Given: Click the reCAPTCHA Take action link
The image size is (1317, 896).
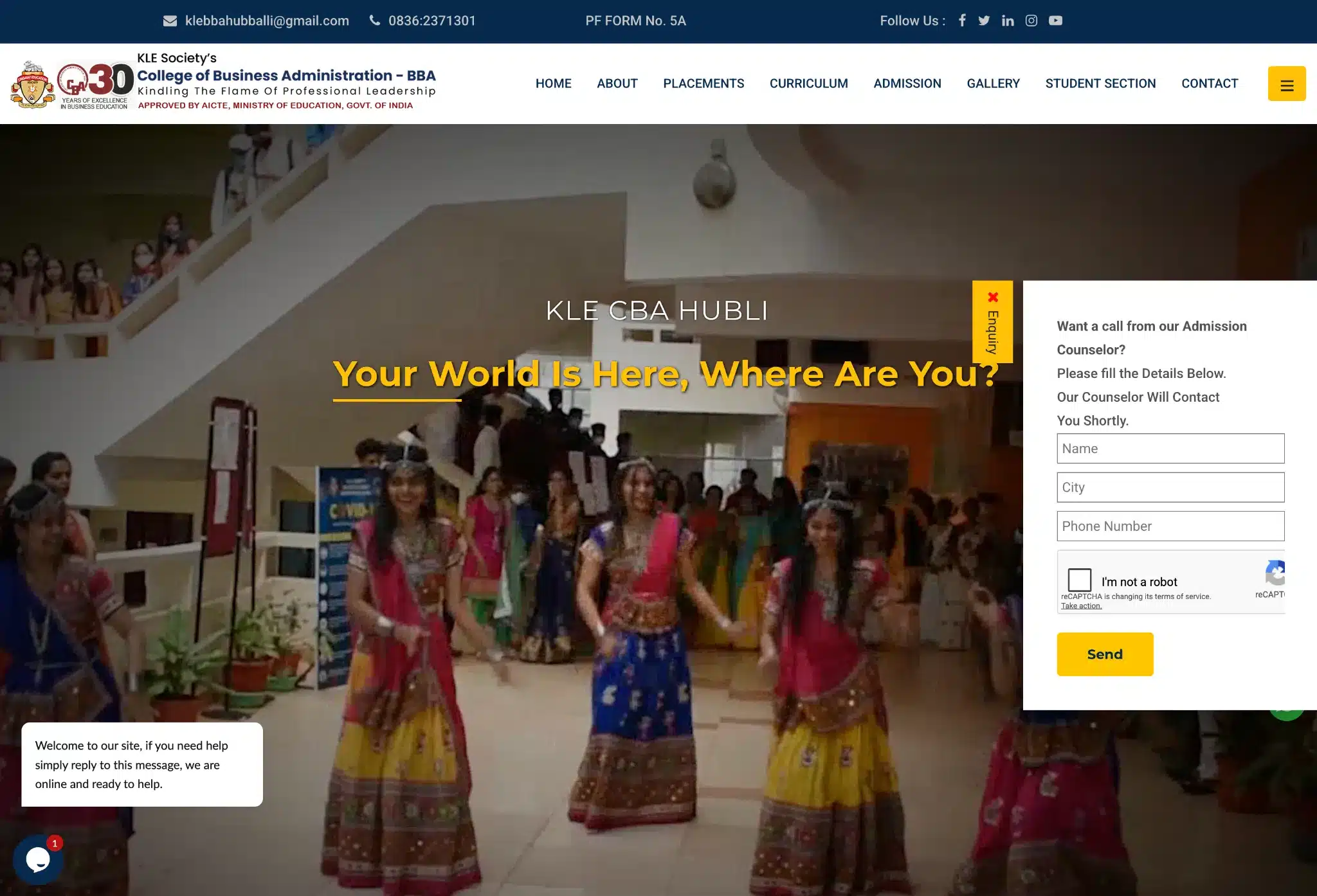Looking at the screenshot, I should pyautogui.click(x=1081, y=606).
